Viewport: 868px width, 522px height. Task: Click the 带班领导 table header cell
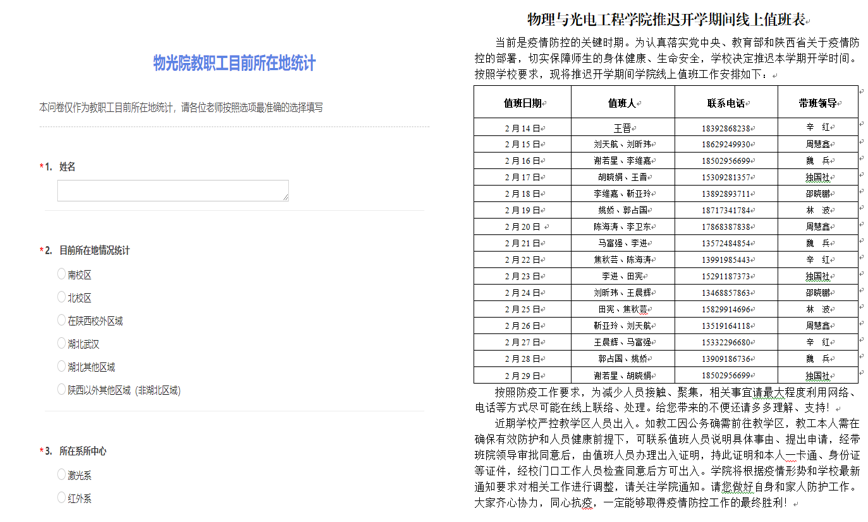pyautogui.click(x=818, y=103)
